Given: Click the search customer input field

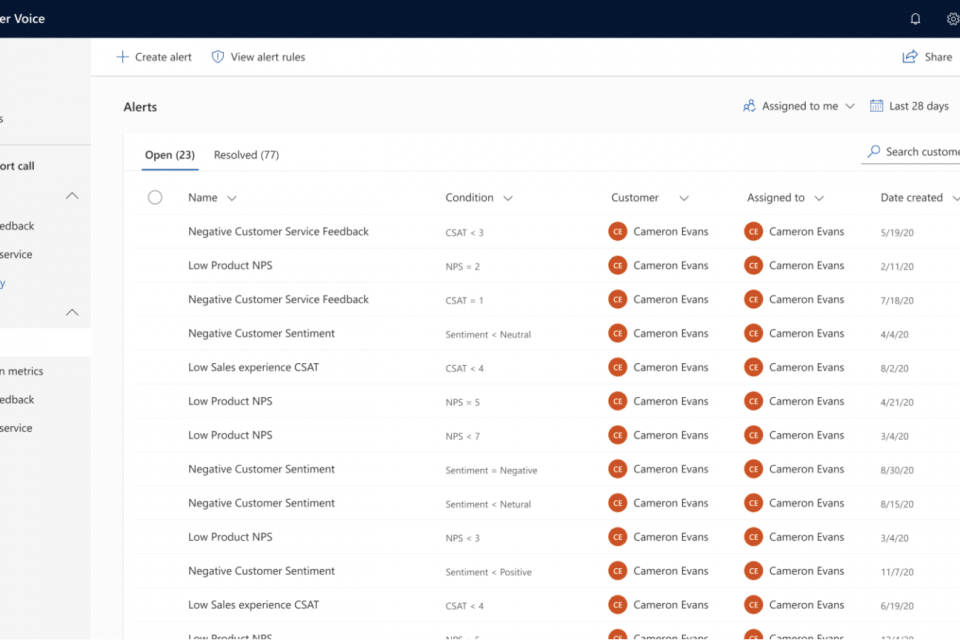Looking at the screenshot, I should click(922, 152).
